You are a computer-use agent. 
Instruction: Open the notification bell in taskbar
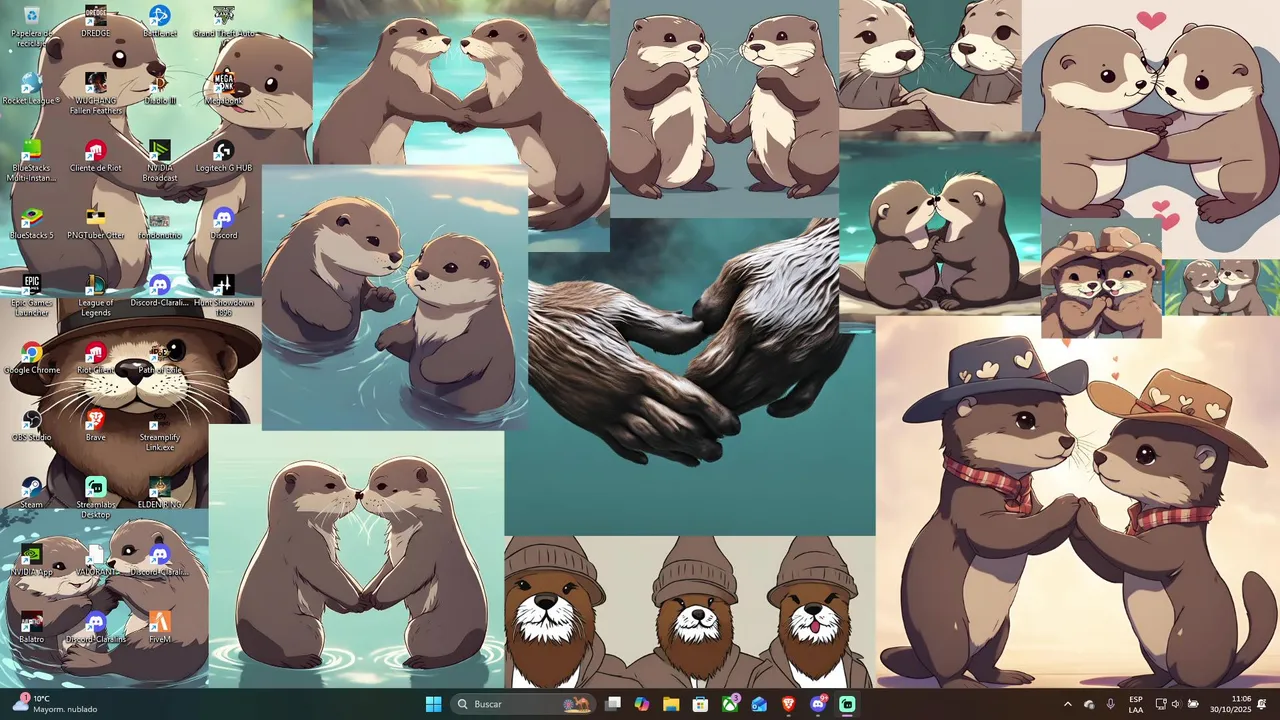click(1262, 704)
